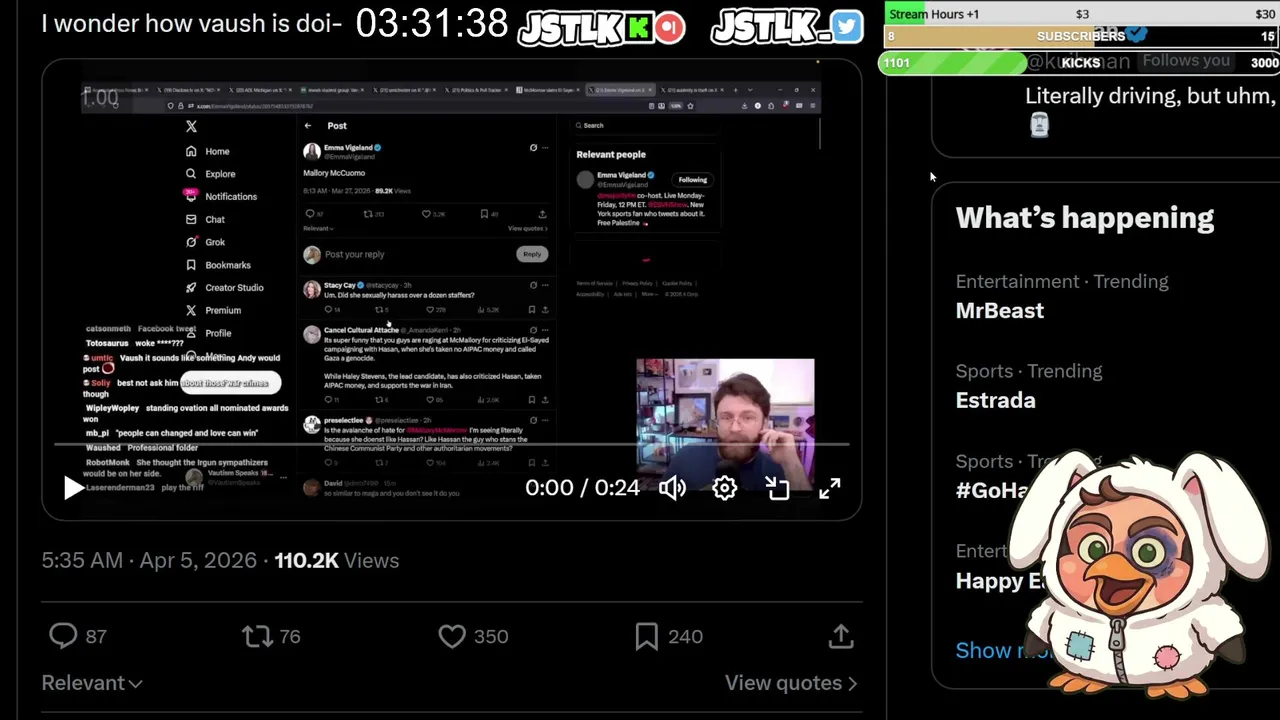Click the What's happening heading

(x=1085, y=218)
